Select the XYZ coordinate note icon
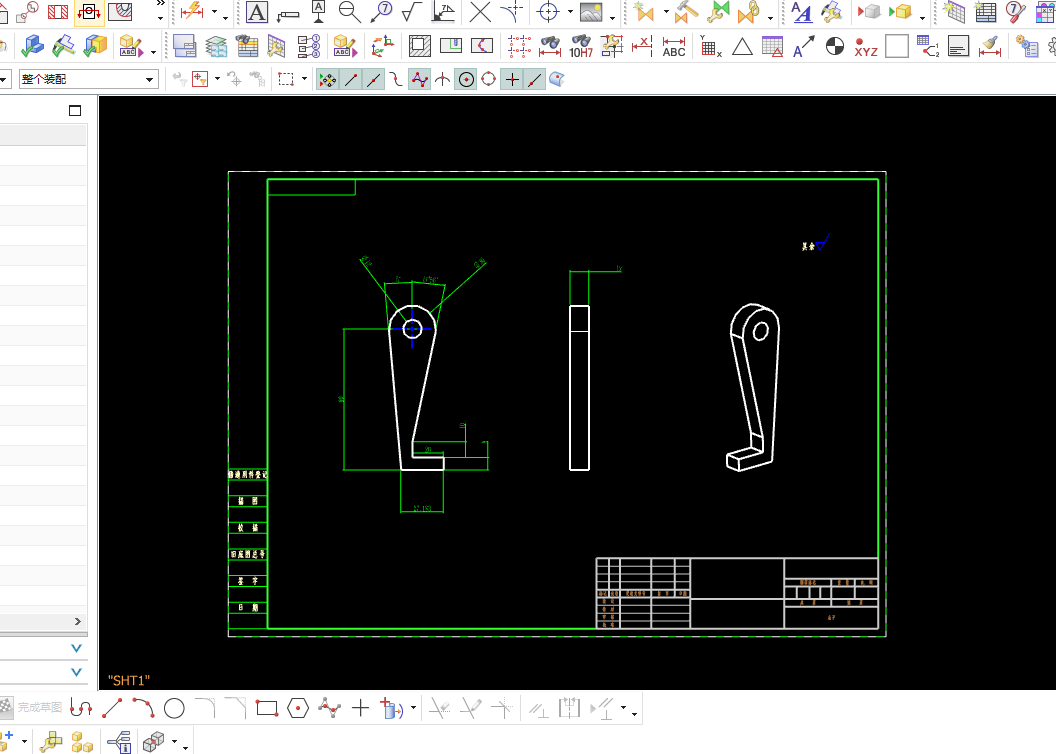Screen dimensions: 1056x754 865,46
